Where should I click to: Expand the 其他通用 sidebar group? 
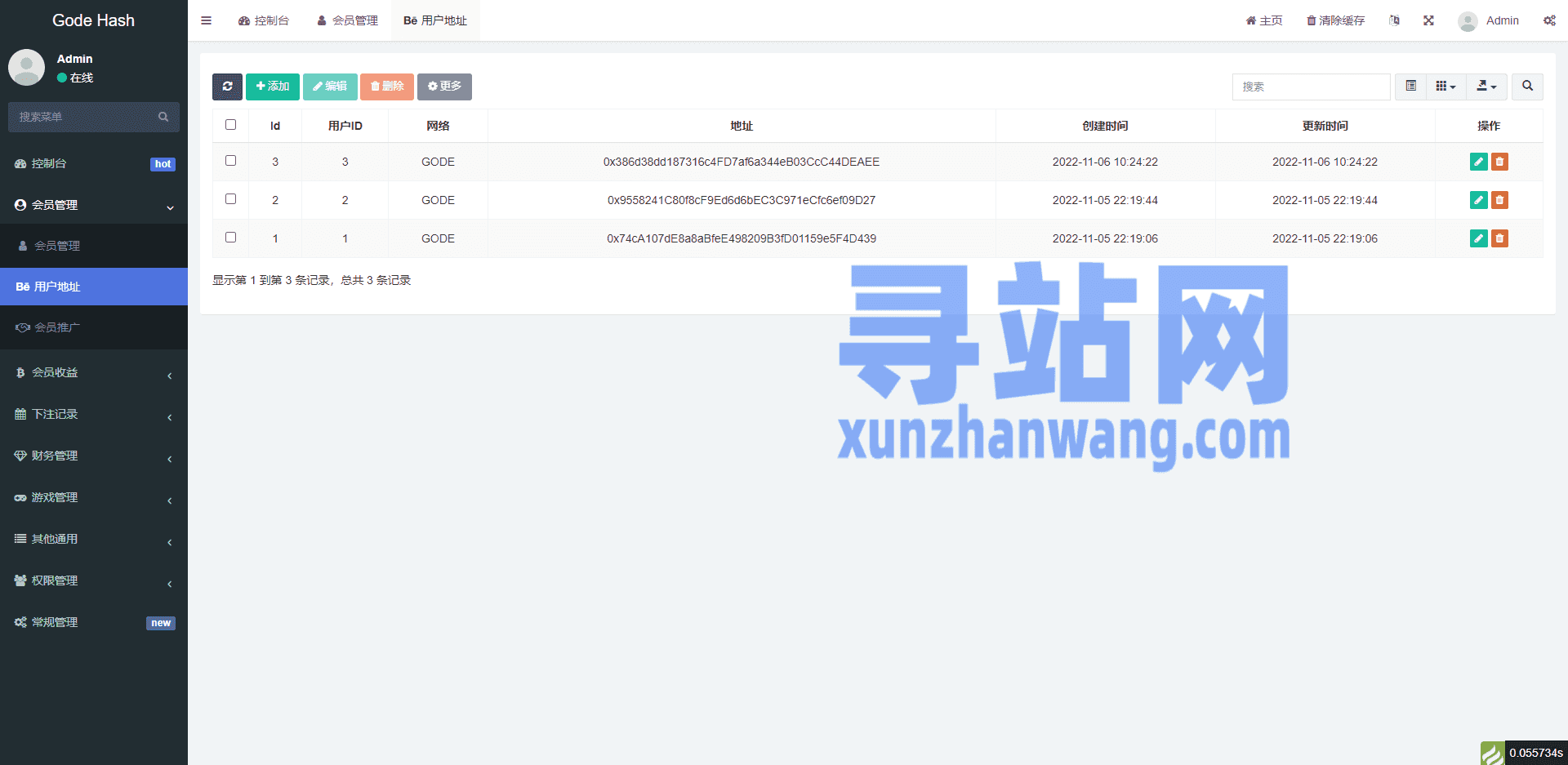pyautogui.click(x=94, y=539)
